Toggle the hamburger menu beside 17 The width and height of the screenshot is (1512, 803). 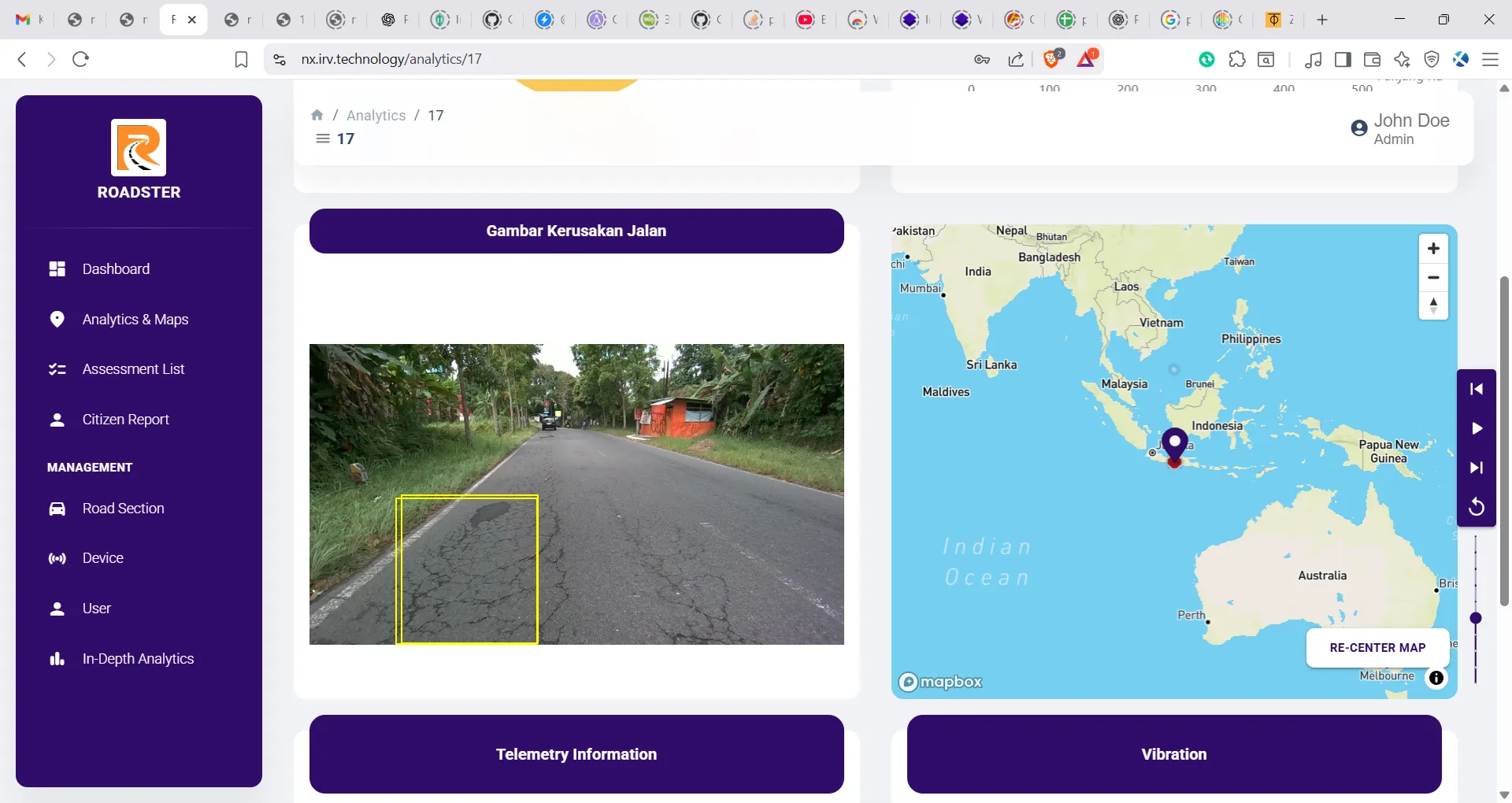323,139
